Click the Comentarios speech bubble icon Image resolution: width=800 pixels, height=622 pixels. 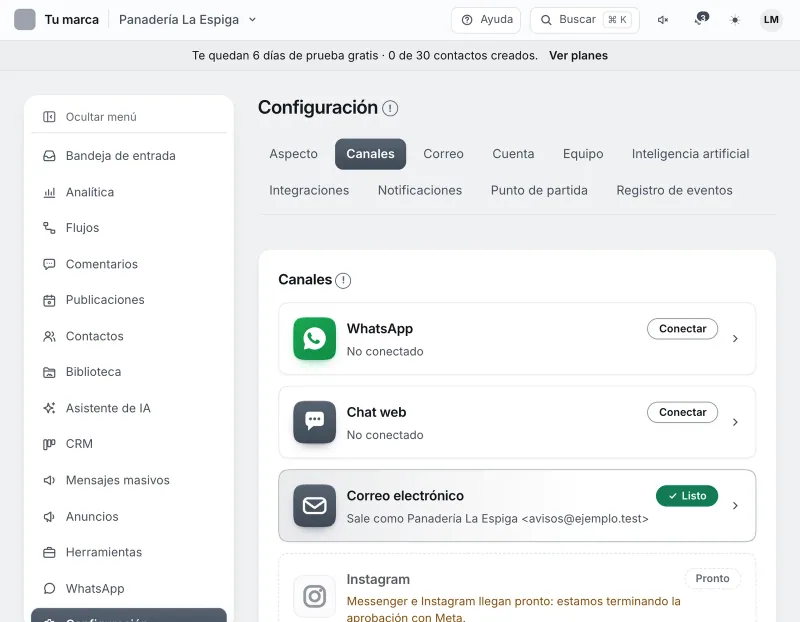(x=49, y=264)
